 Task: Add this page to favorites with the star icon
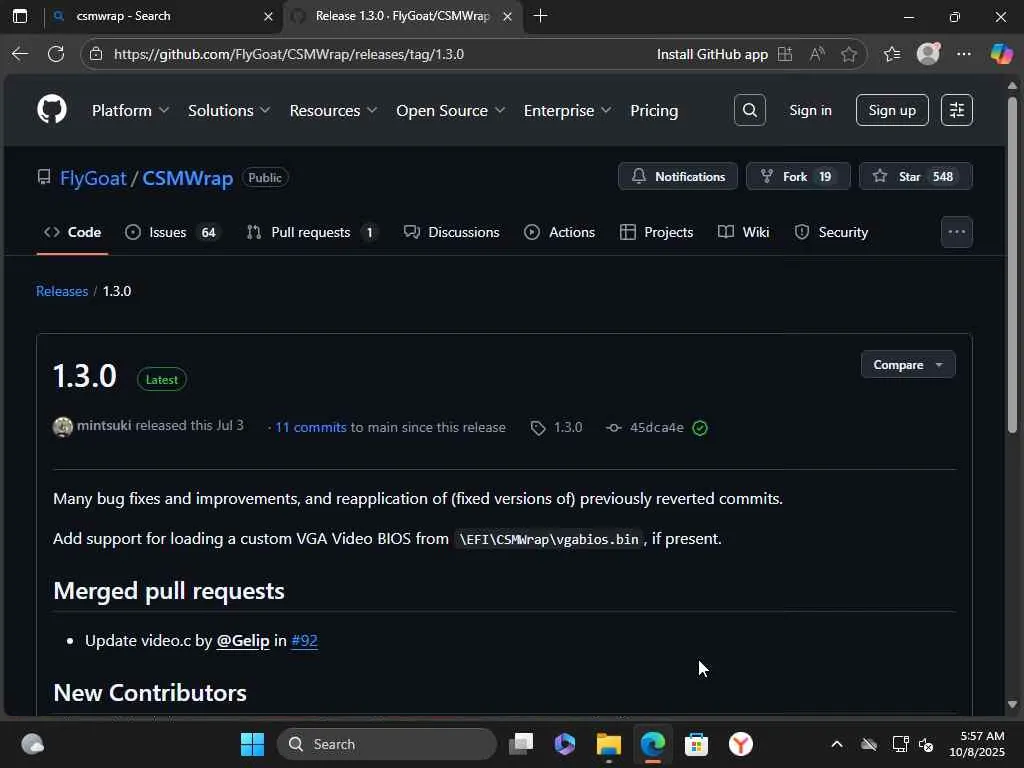[x=849, y=54]
